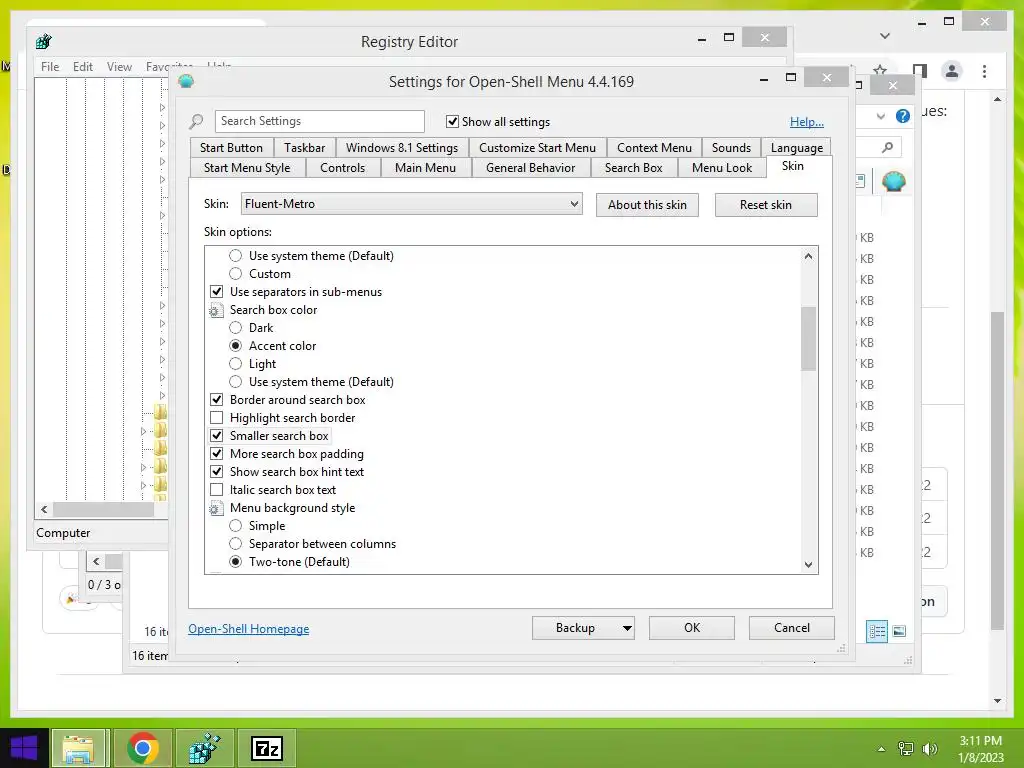The height and width of the screenshot is (768, 1024).
Task: Choose Separator between columns option
Action: [x=236, y=544]
